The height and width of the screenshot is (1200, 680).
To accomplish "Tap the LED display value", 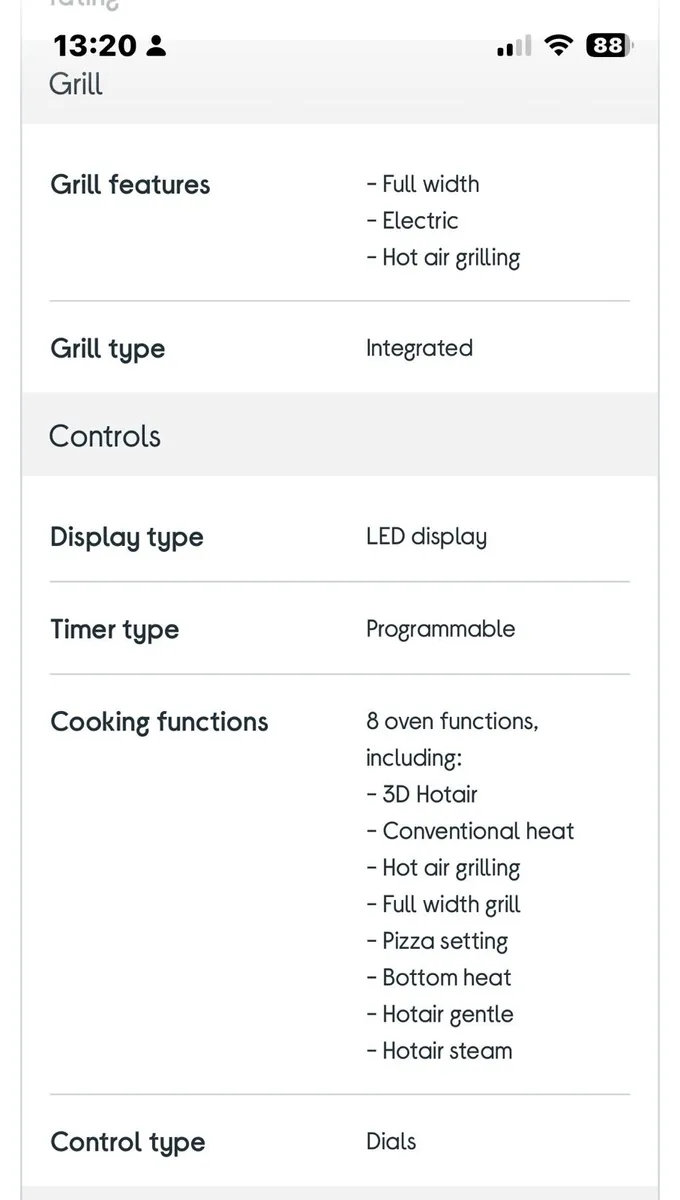I will [x=426, y=536].
